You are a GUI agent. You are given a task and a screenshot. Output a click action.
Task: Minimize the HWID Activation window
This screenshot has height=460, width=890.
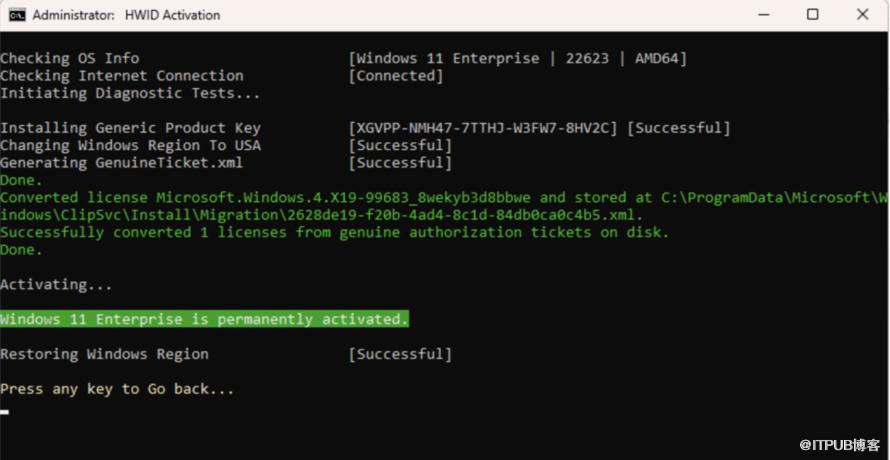[x=761, y=15]
